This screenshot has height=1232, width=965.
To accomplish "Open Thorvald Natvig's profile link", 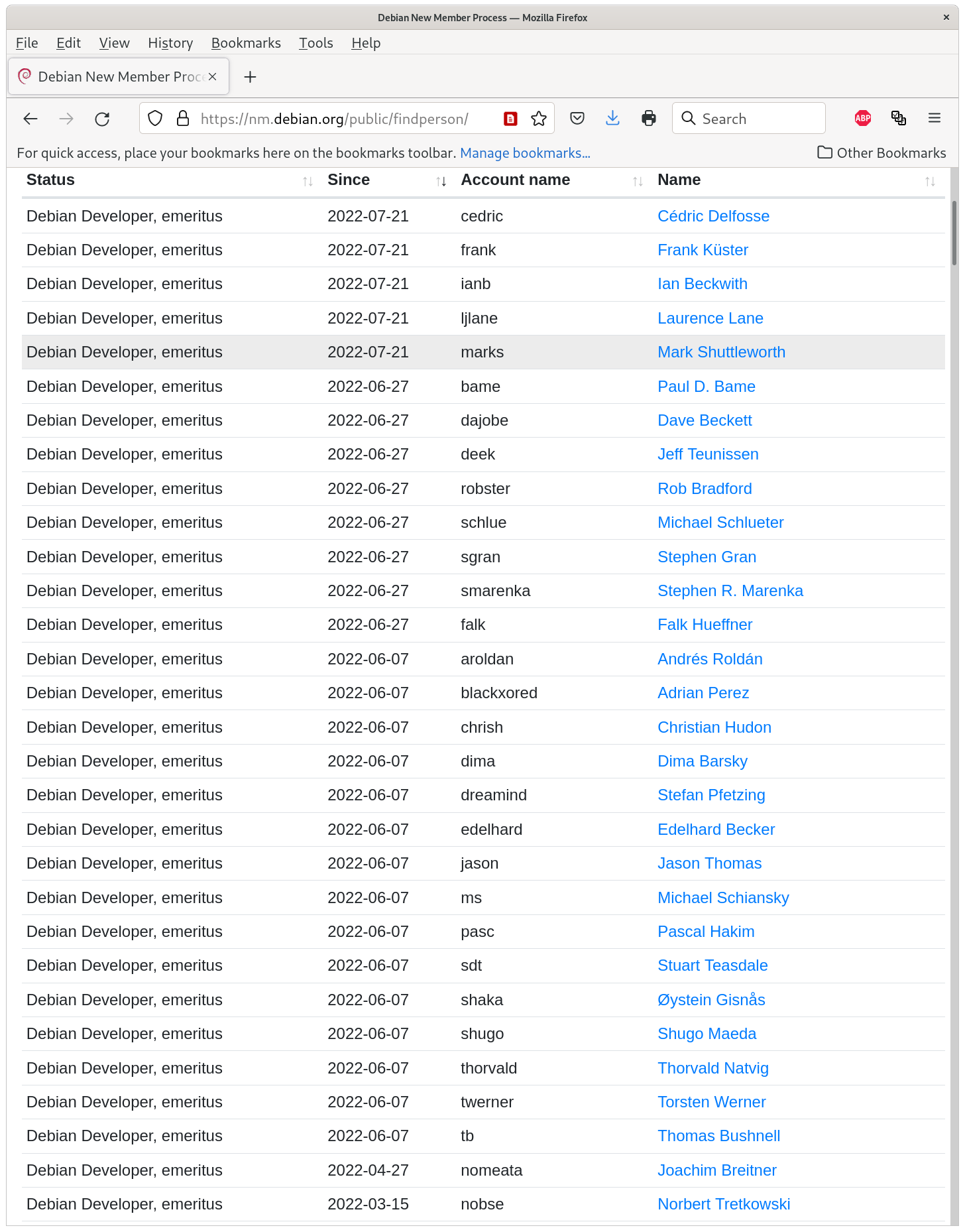I will (x=713, y=1068).
